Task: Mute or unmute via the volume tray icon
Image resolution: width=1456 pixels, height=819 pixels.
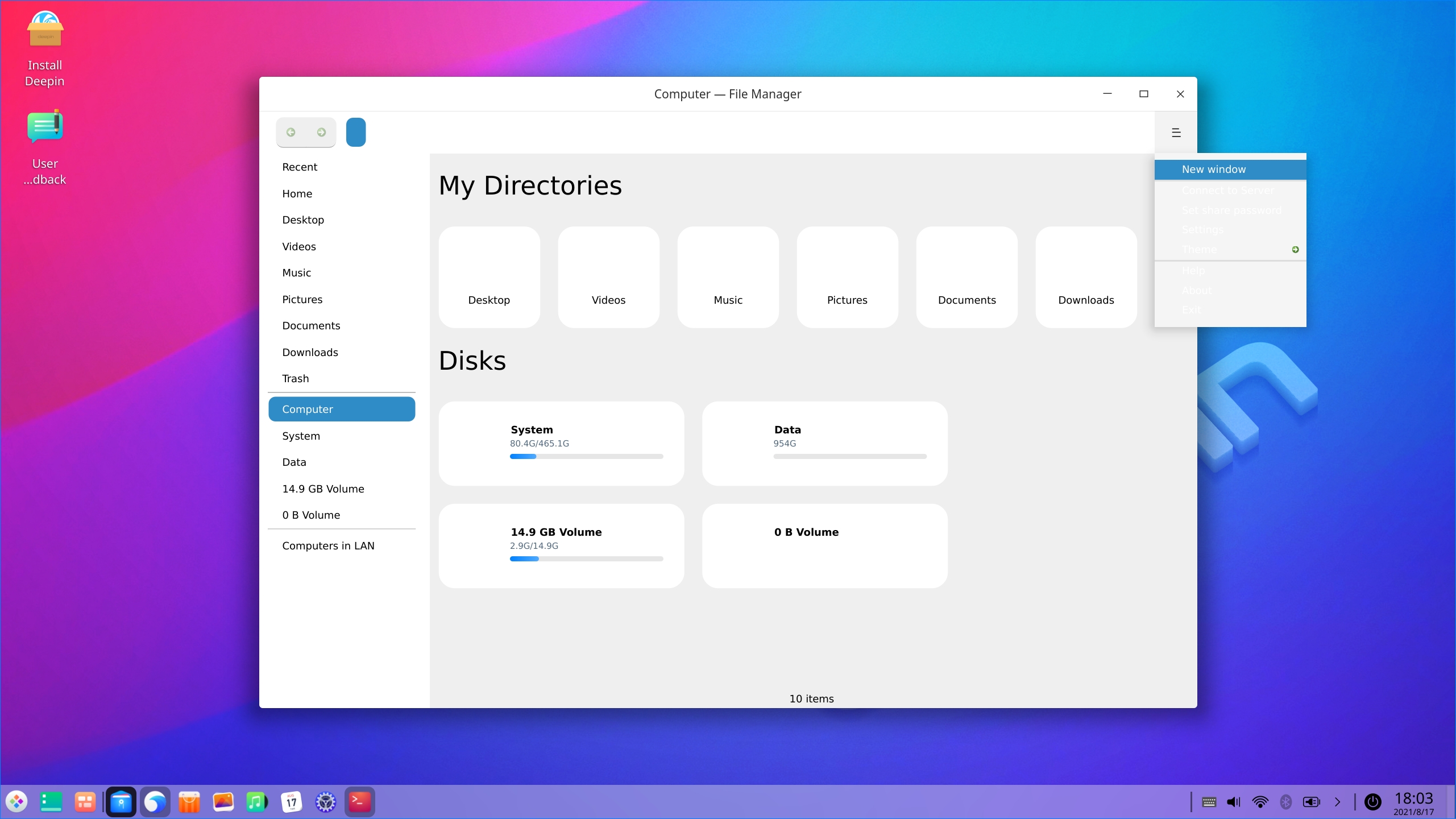Action: coord(1233,802)
